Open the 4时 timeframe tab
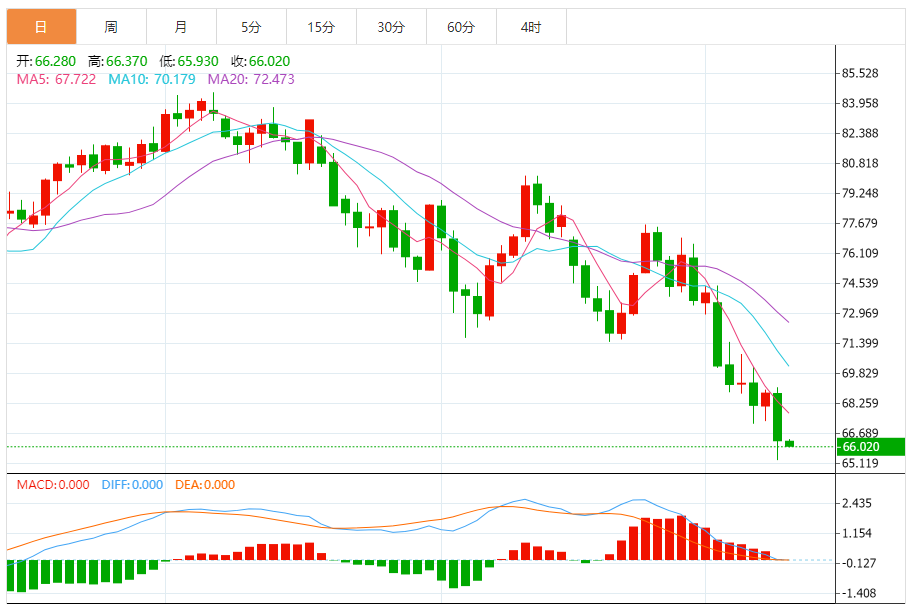 pyautogui.click(x=531, y=27)
